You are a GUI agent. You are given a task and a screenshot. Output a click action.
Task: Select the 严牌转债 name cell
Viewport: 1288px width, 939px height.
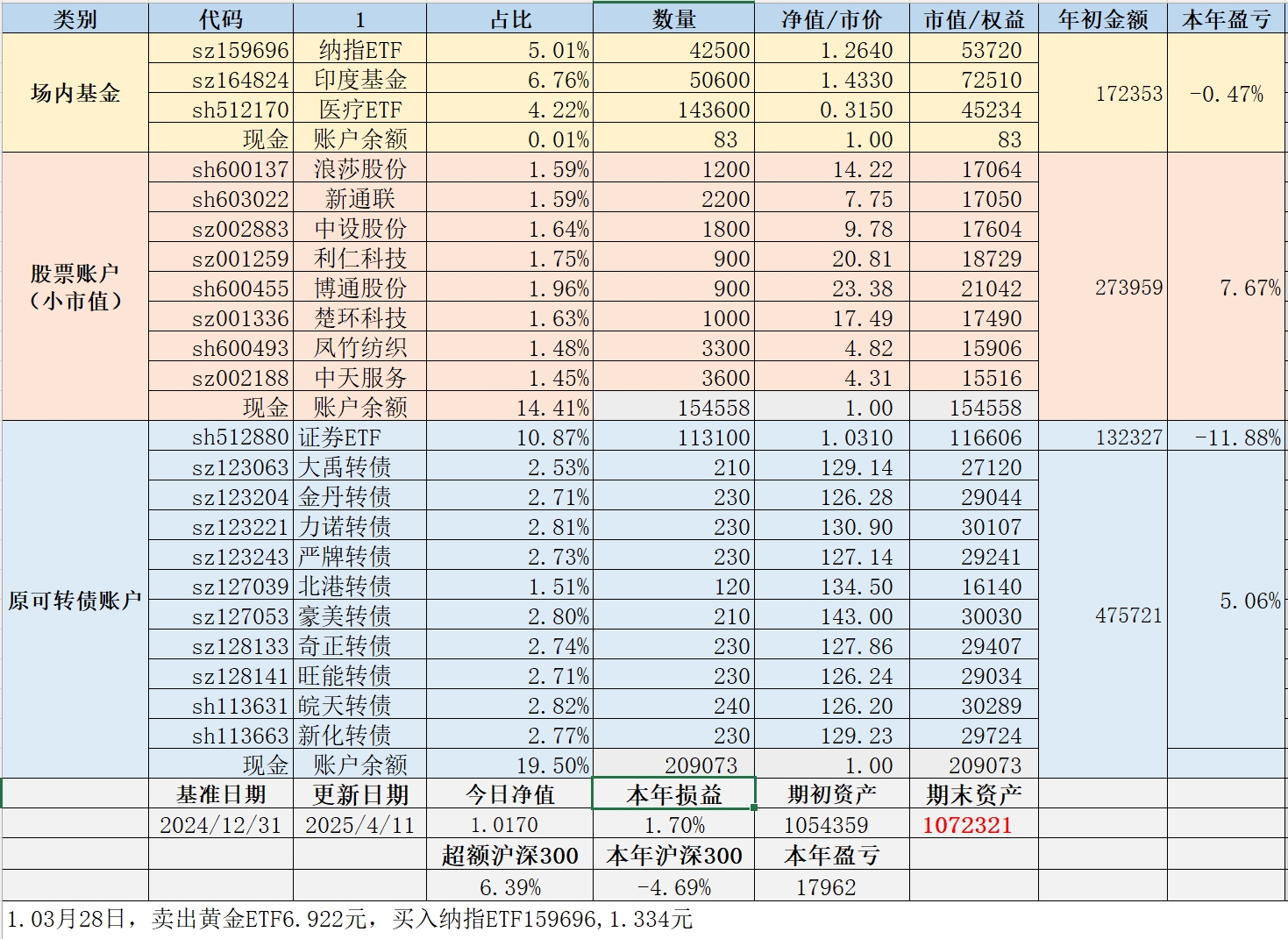(x=360, y=556)
